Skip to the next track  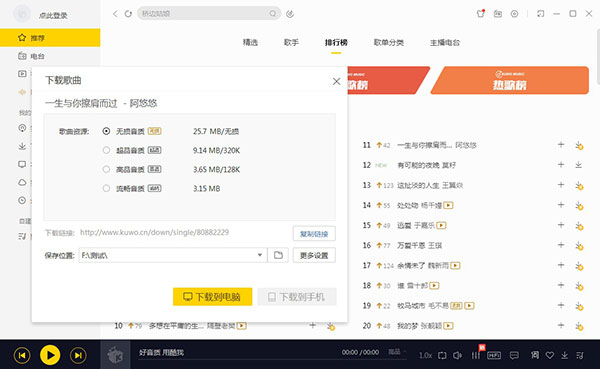click(78, 356)
